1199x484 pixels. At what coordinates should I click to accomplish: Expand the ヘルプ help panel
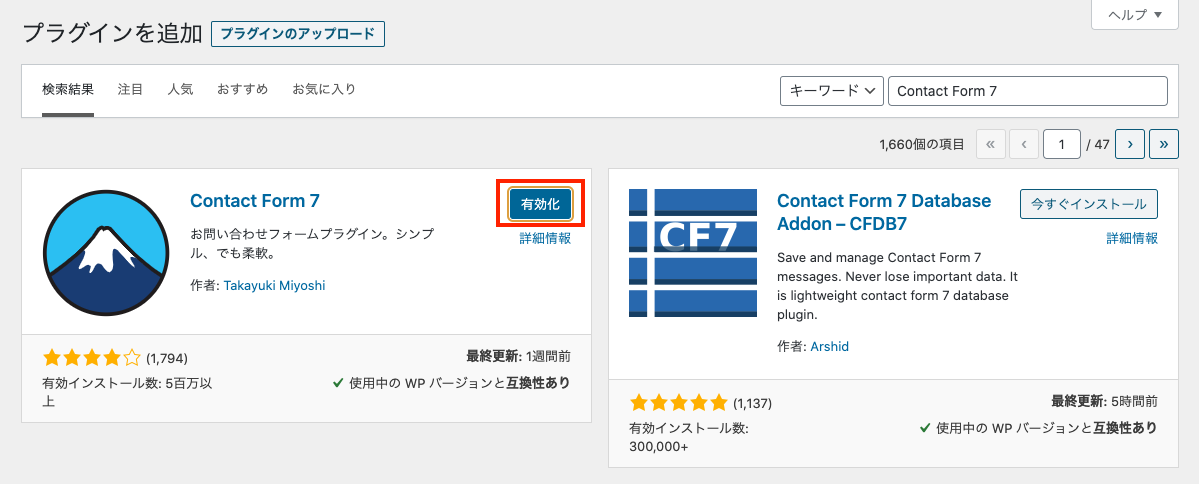[x=1135, y=15]
